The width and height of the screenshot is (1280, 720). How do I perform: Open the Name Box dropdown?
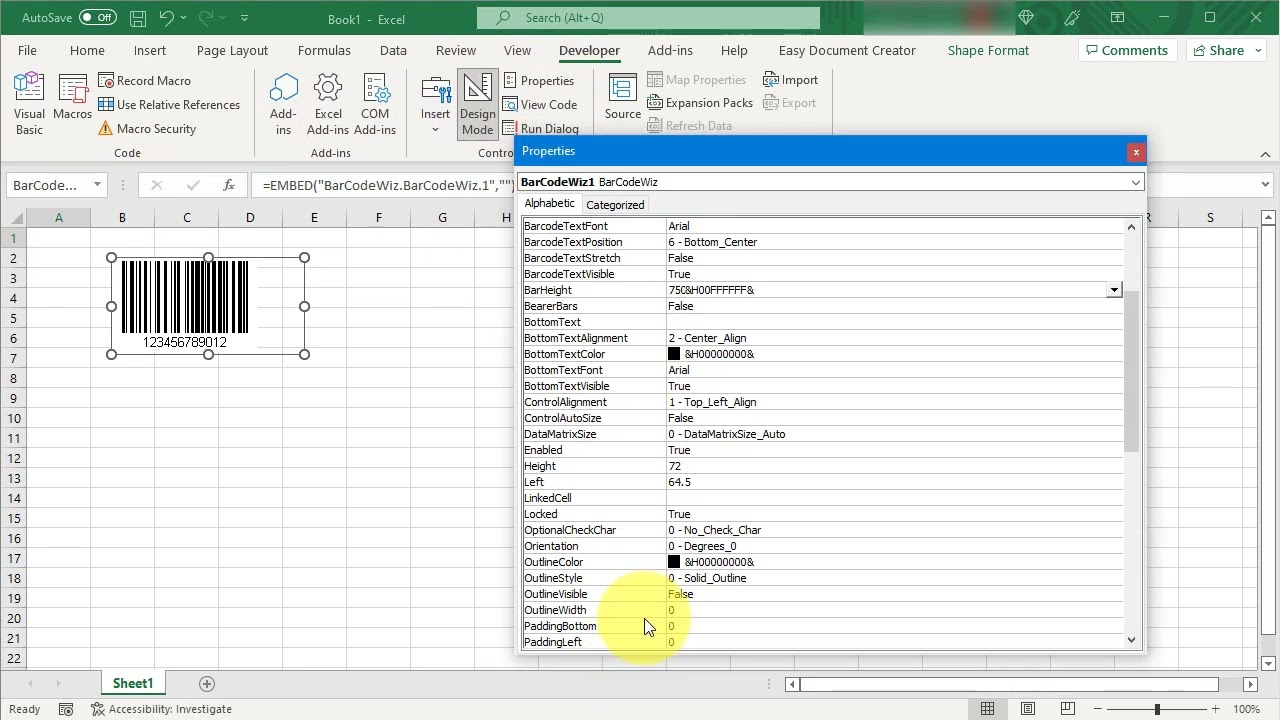(x=97, y=185)
